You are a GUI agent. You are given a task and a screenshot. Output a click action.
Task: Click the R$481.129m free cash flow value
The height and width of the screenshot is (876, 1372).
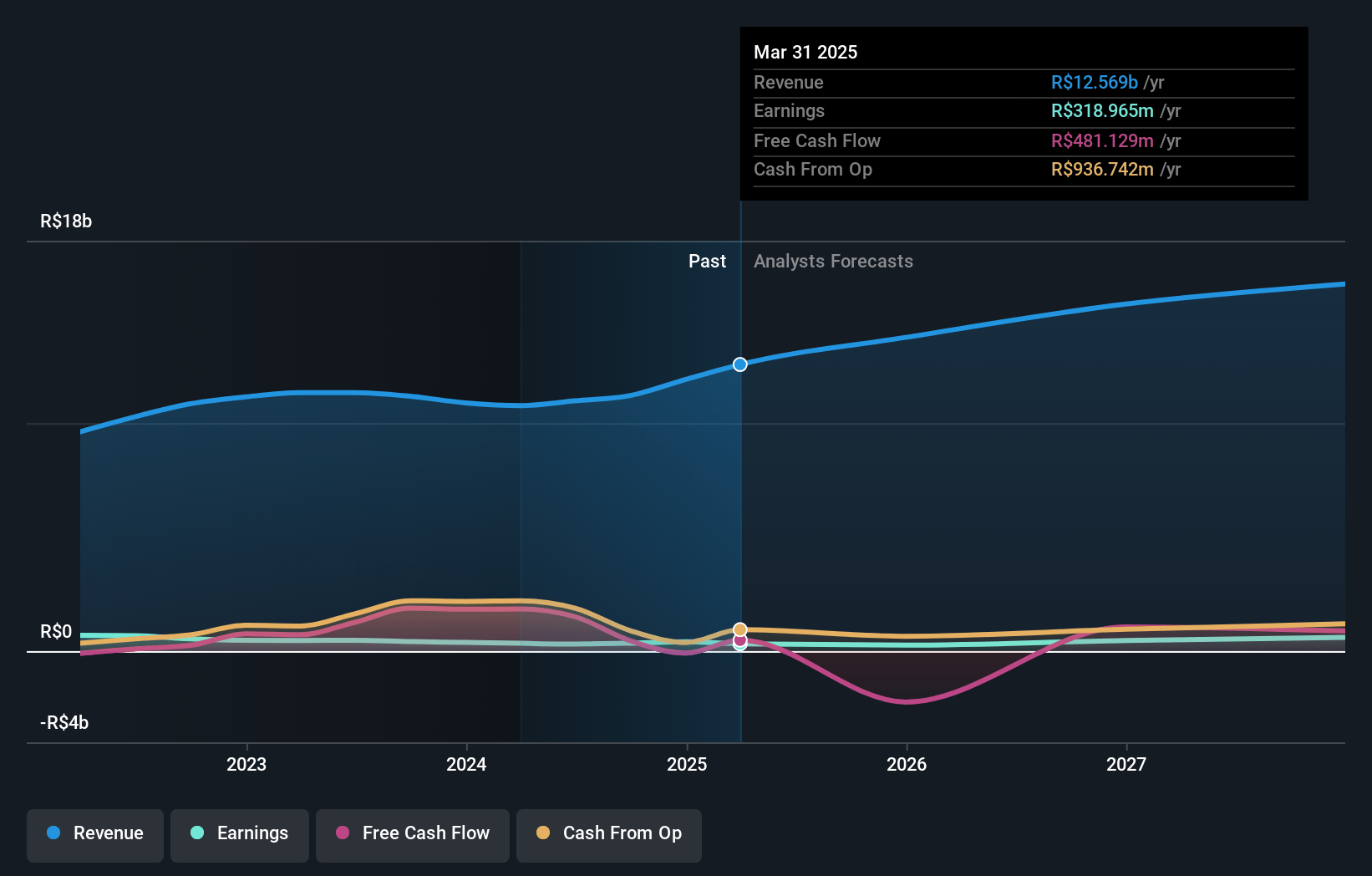coord(1102,141)
